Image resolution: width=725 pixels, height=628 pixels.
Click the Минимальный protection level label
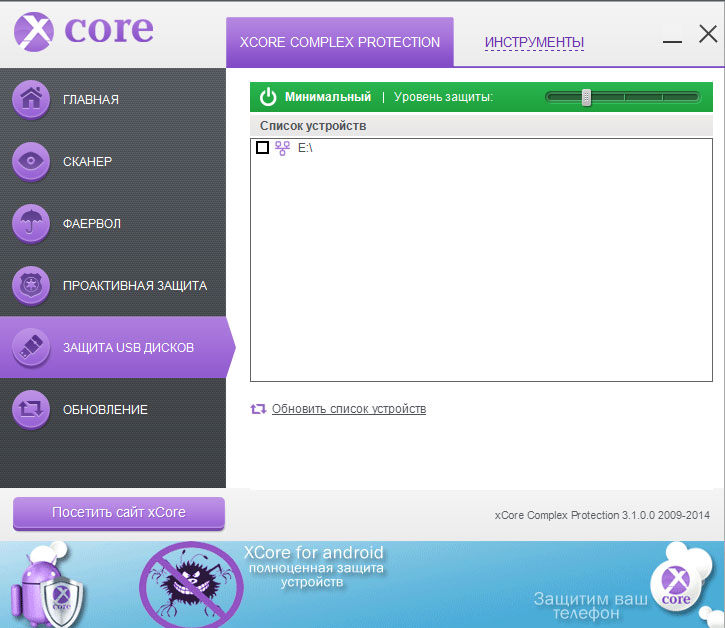click(328, 97)
